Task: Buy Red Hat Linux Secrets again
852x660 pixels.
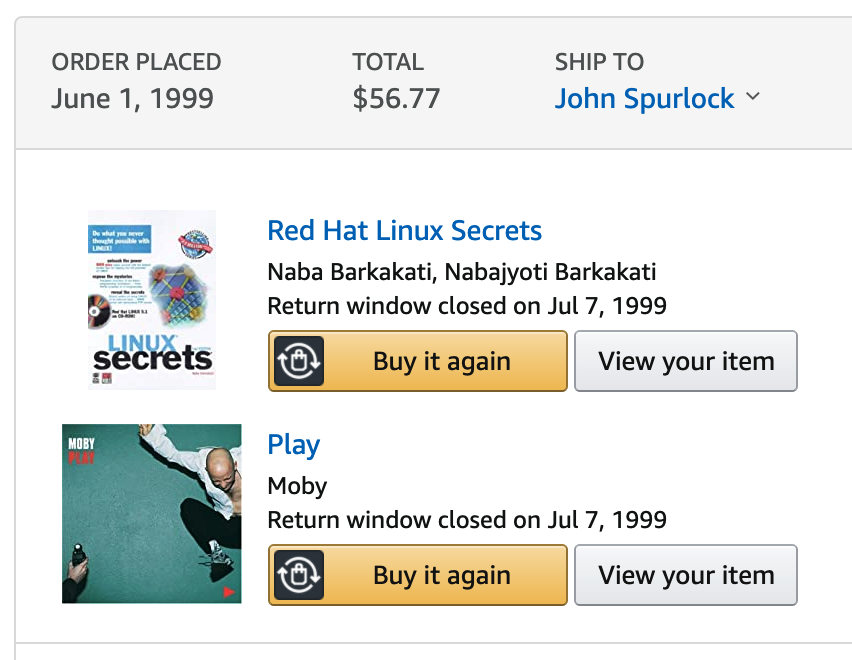Action: (x=417, y=361)
